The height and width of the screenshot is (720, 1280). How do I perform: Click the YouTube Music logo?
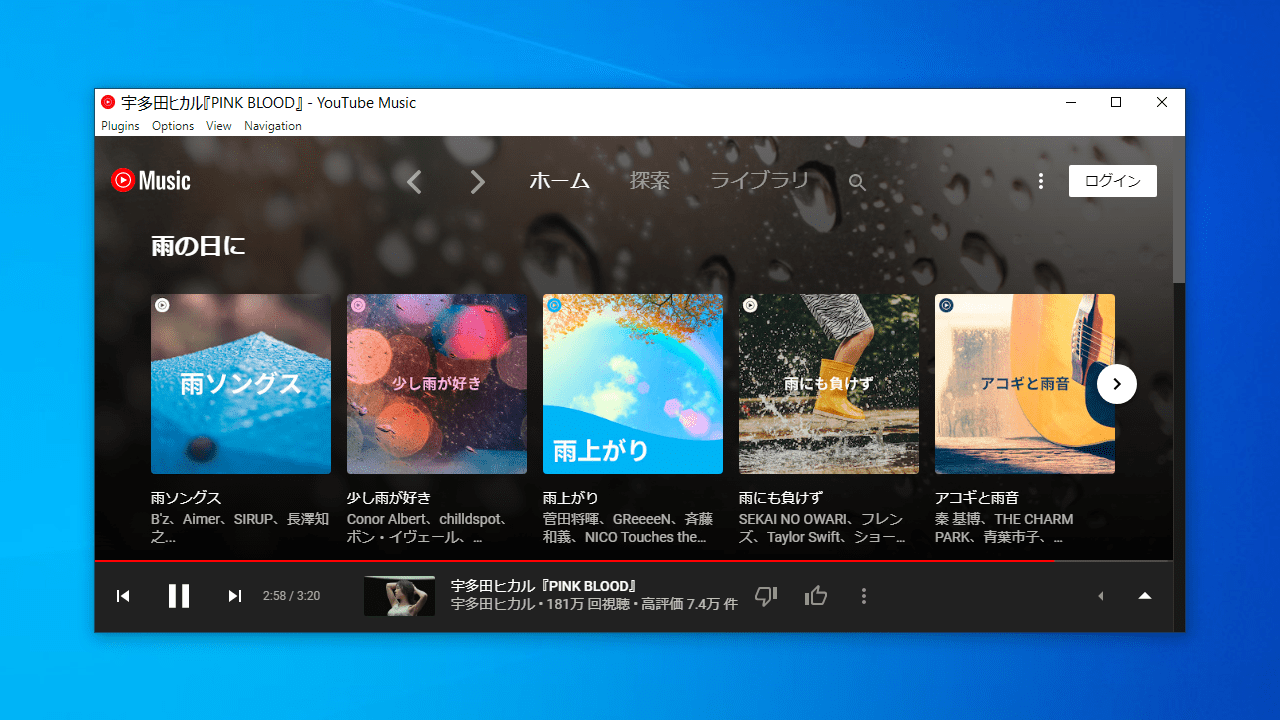151,181
